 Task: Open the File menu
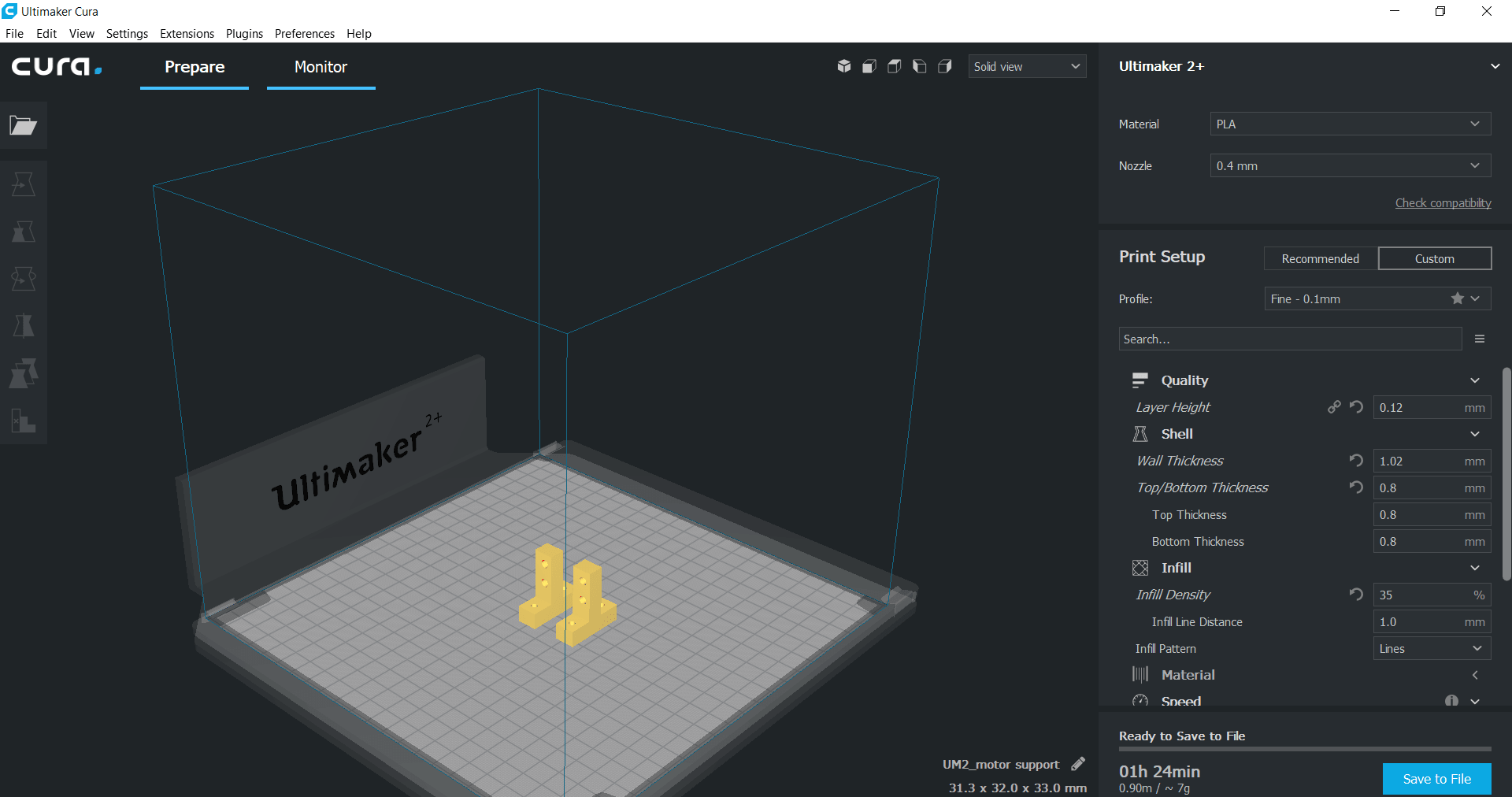(x=14, y=33)
